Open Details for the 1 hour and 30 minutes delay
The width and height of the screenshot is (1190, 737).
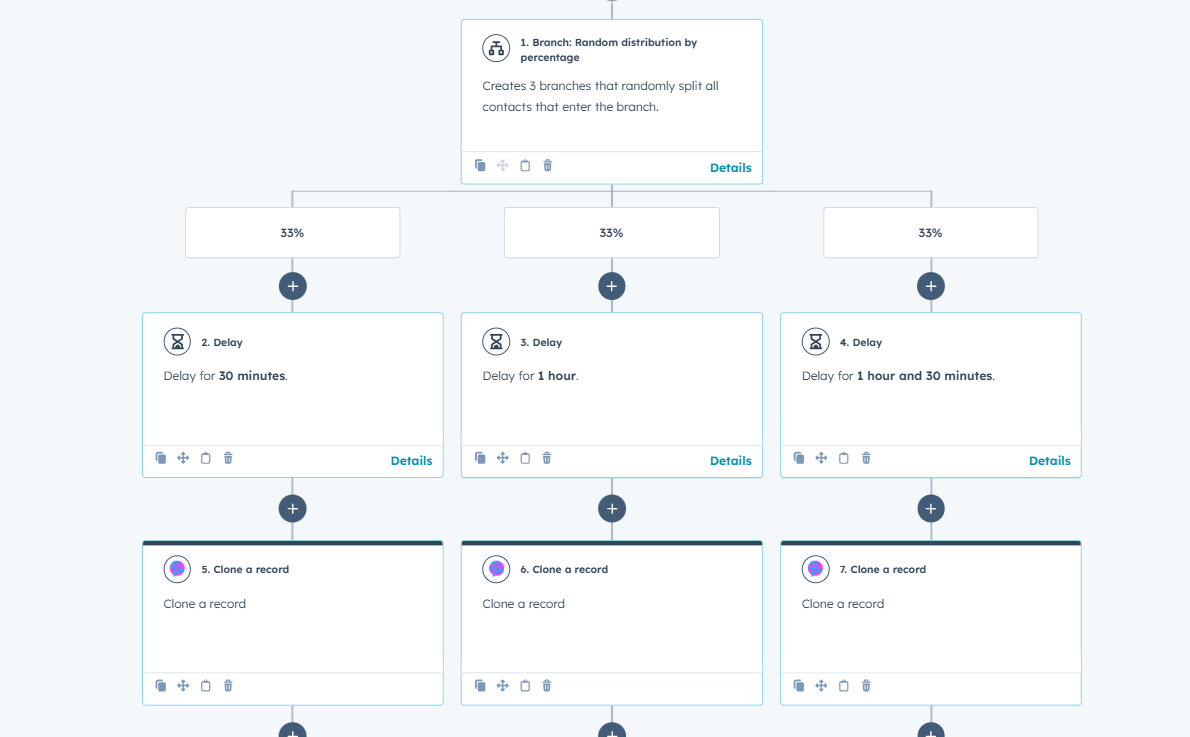pos(1049,461)
